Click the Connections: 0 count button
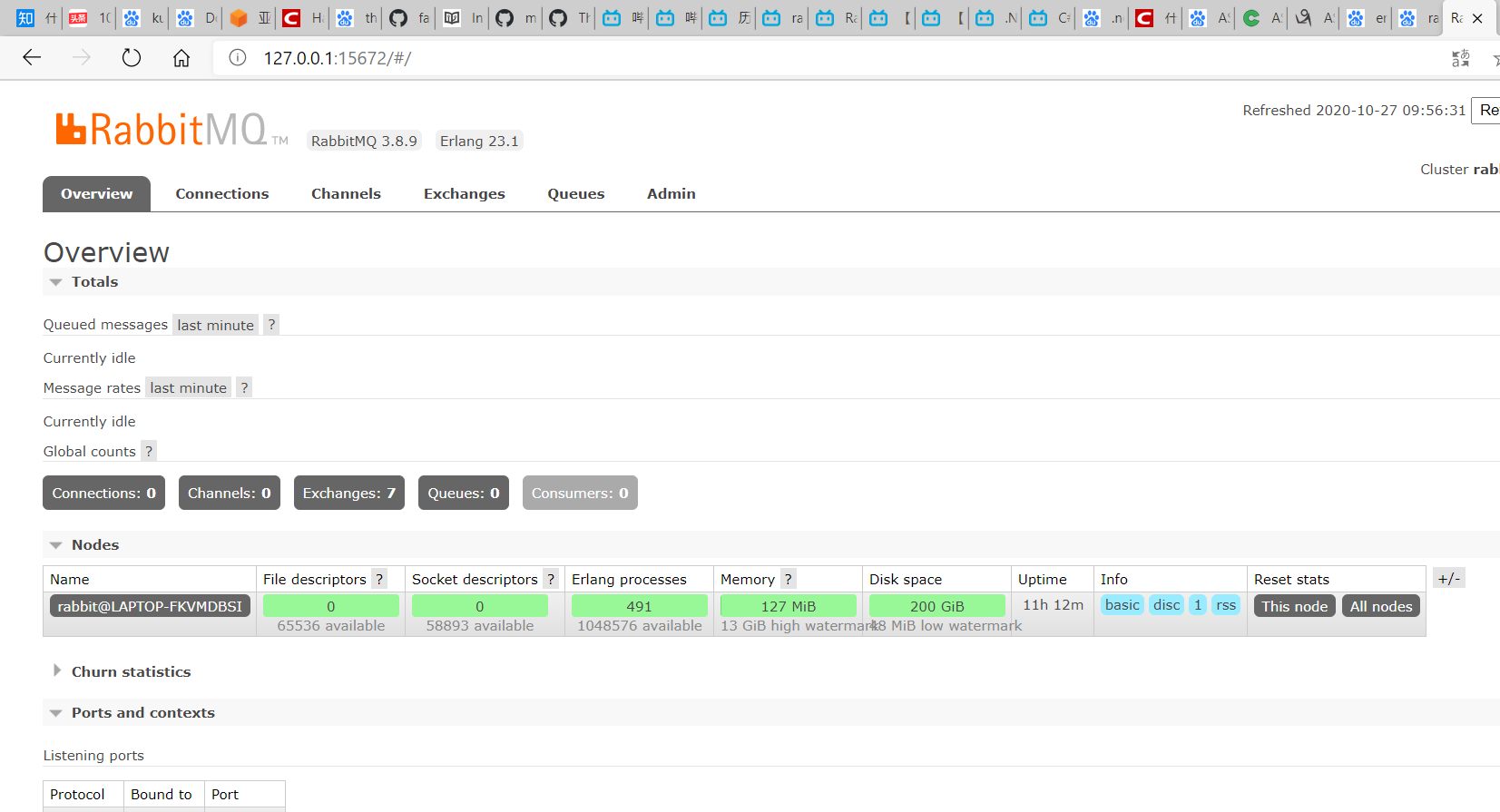 pos(104,493)
